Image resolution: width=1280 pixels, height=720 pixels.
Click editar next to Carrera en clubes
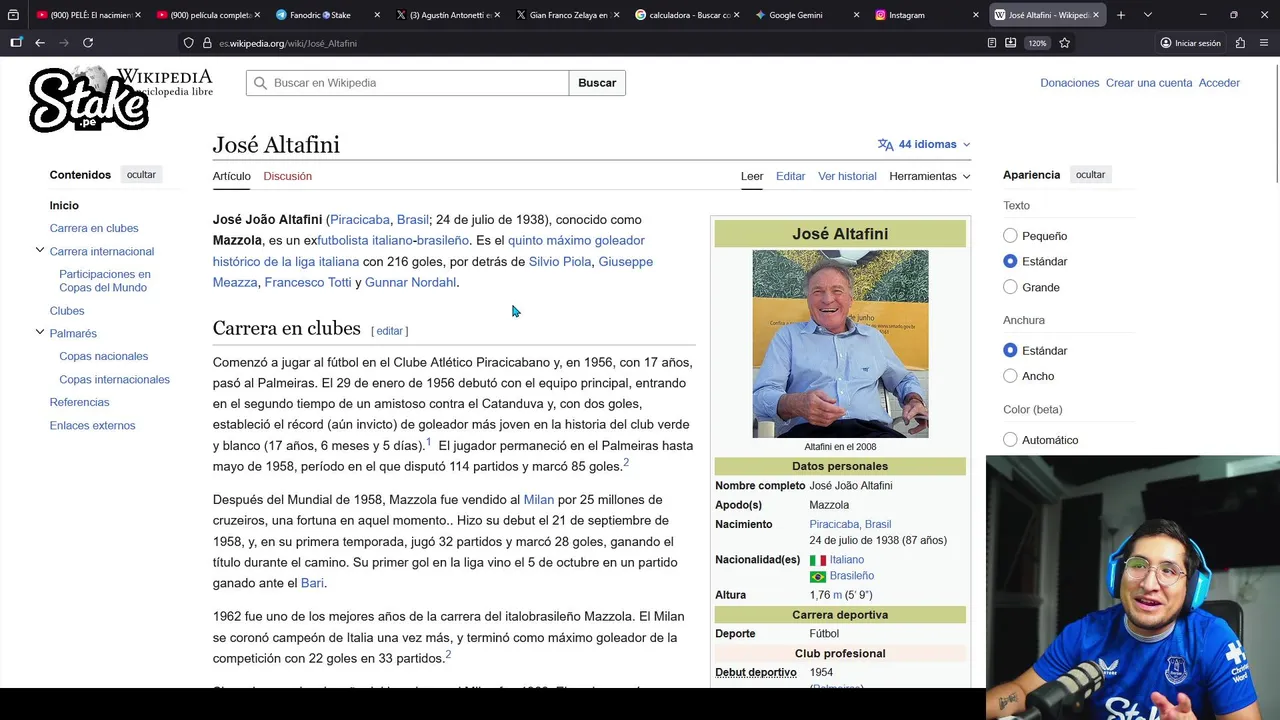[x=389, y=331]
